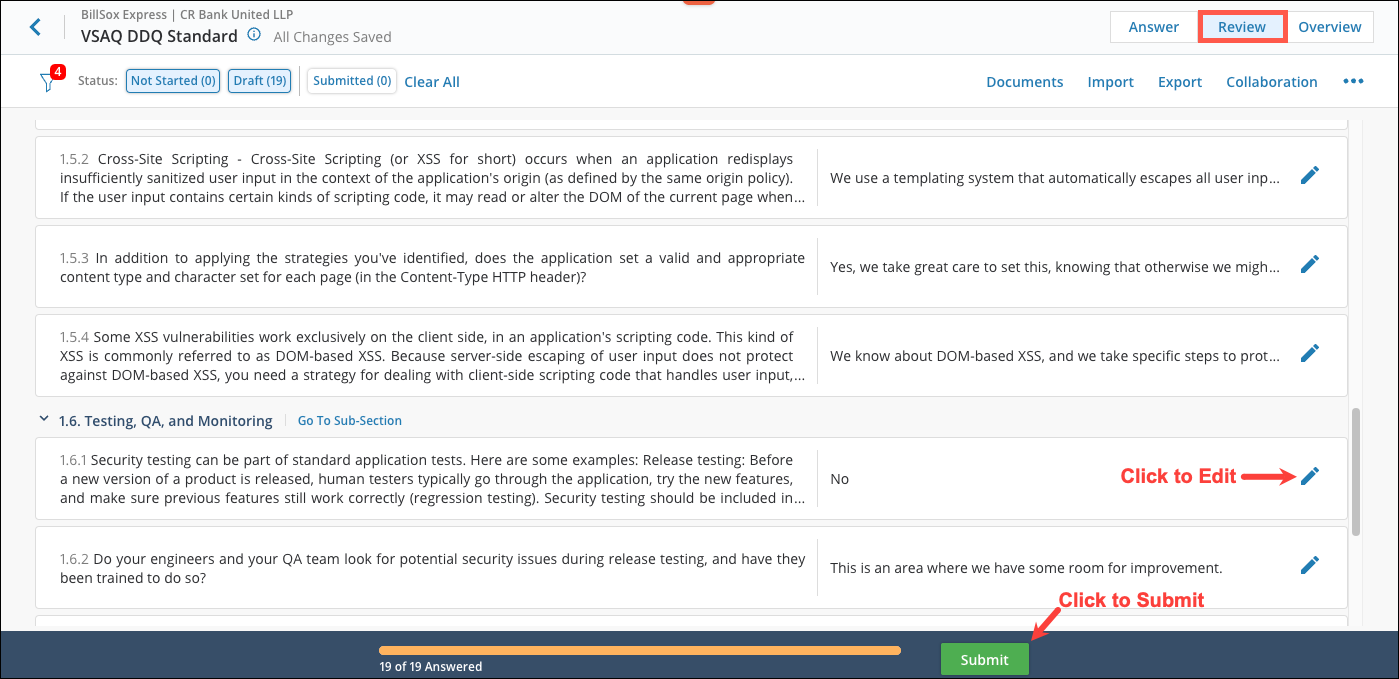The image size is (1399, 679).
Task: Click edit pencil for question 1.6.2
Action: tap(1309, 566)
